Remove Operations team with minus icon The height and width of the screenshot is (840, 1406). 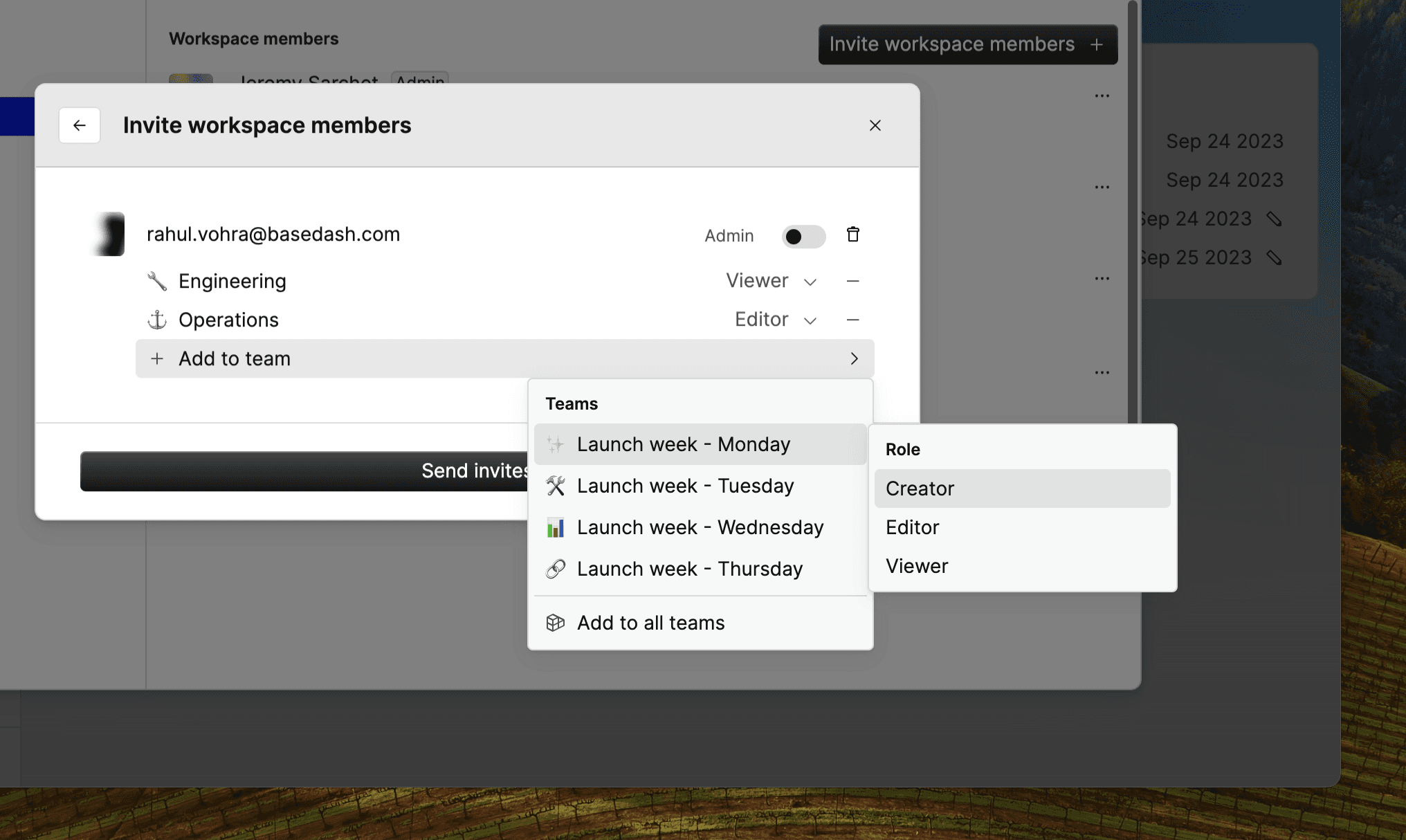tap(852, 320)
